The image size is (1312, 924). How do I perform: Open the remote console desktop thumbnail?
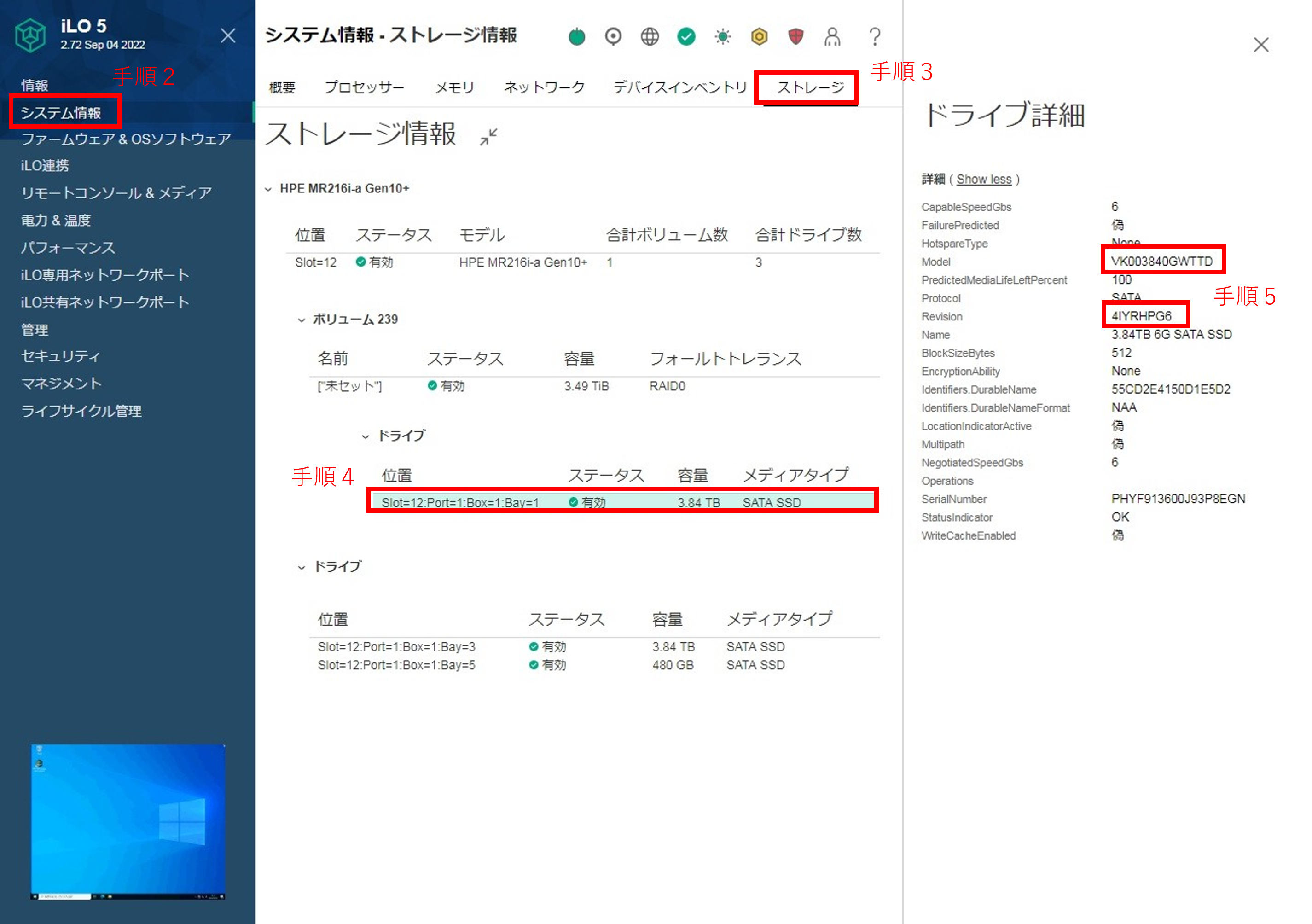[128, 822]
